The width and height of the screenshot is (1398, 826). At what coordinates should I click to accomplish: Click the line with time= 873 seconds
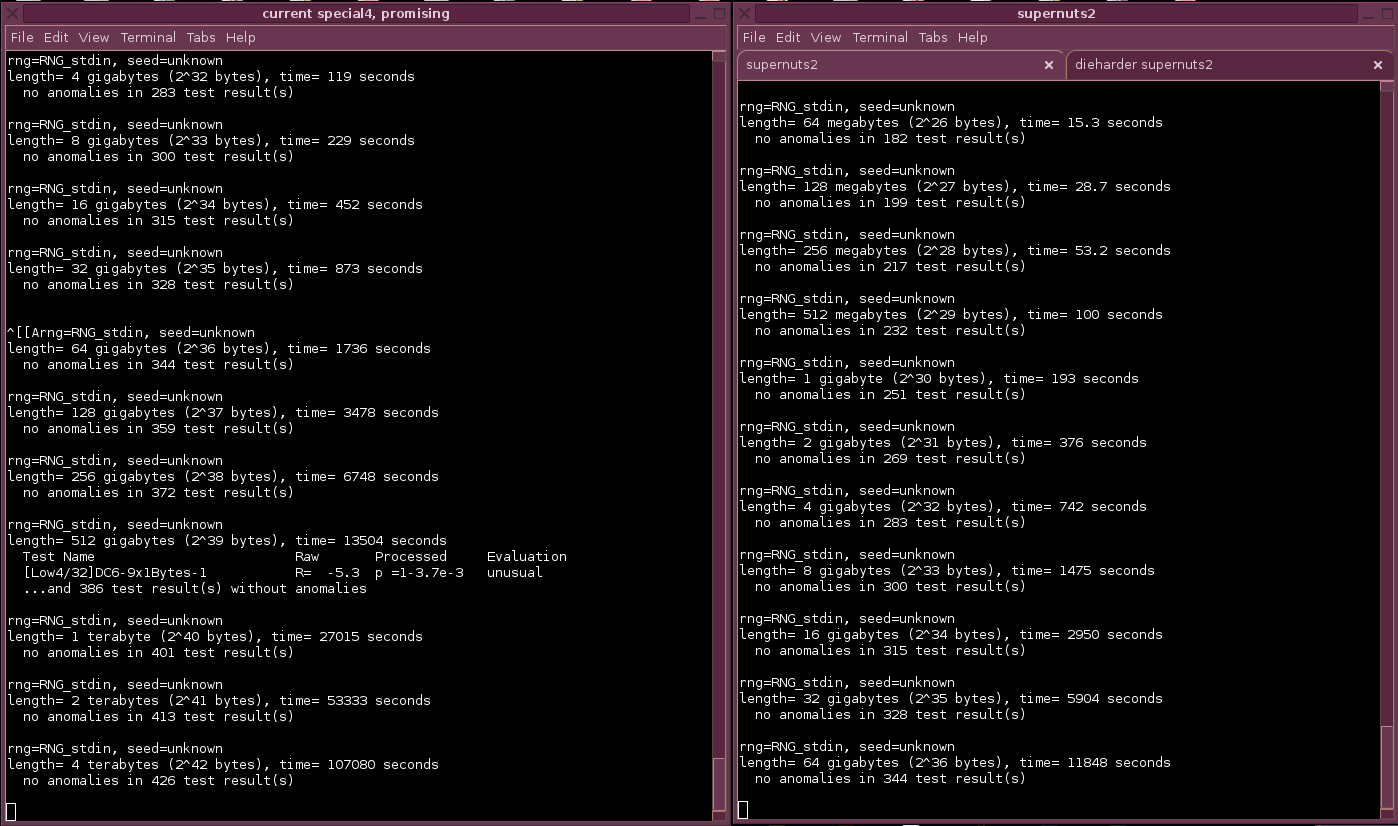[215, 268]
